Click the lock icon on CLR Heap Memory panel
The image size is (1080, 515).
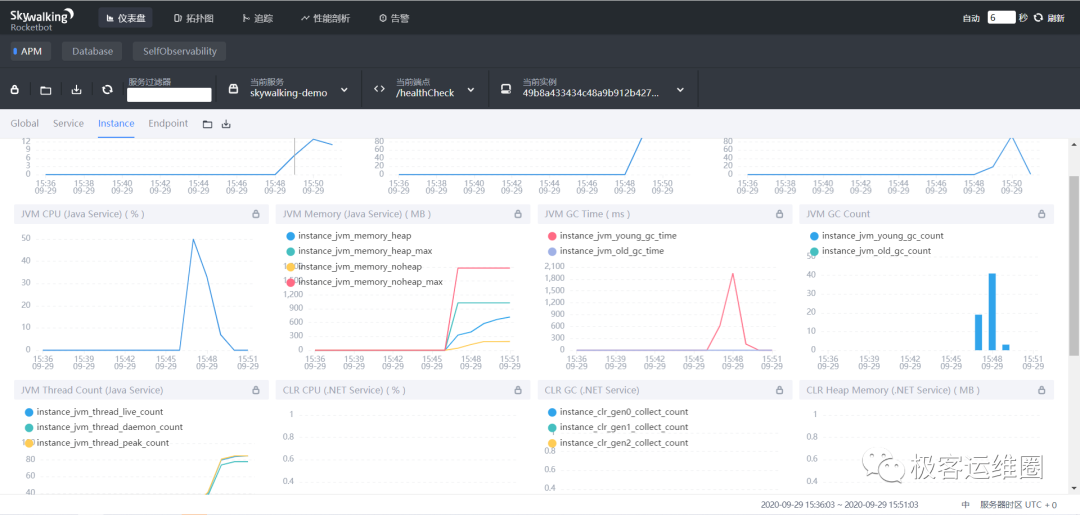click(x=1041, y=390)
